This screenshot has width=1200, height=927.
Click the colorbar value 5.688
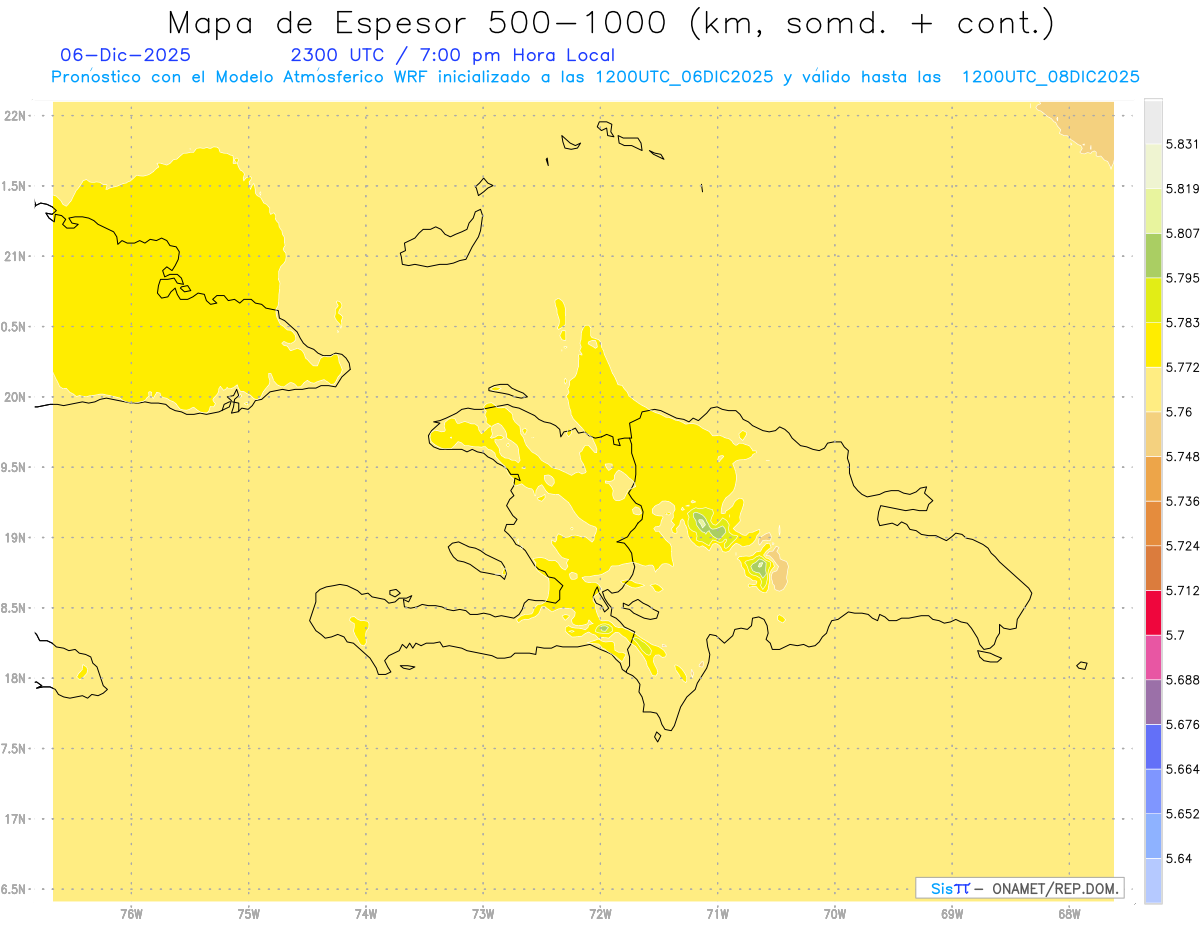click(1182, 680)
